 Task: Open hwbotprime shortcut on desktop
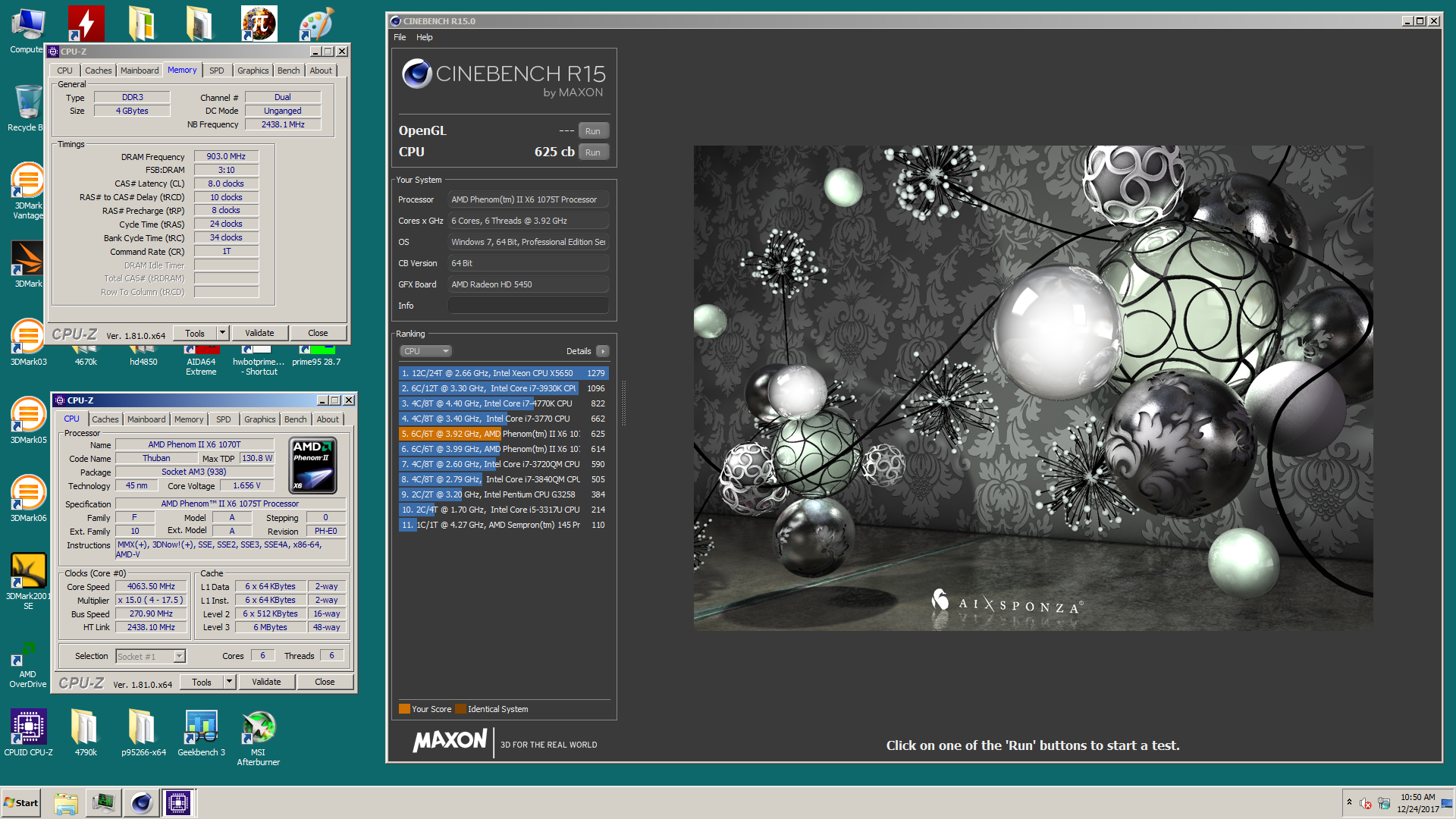[x=259, y=361]
